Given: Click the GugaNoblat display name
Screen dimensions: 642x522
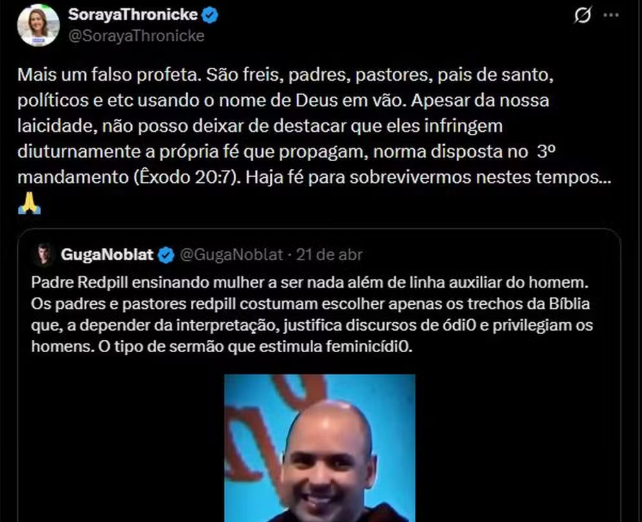Looking at the screenshot, I should 107,255.
